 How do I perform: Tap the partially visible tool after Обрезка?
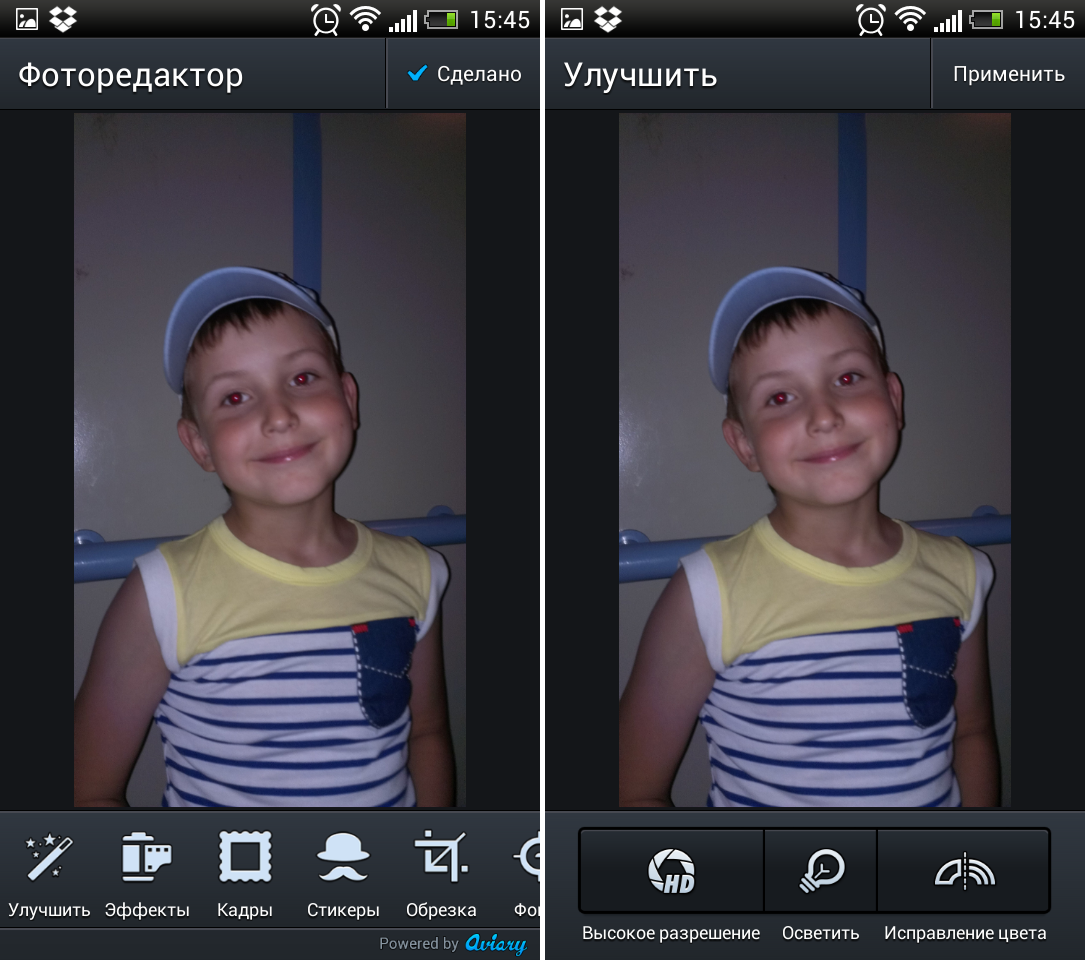(x=526, y=871)
